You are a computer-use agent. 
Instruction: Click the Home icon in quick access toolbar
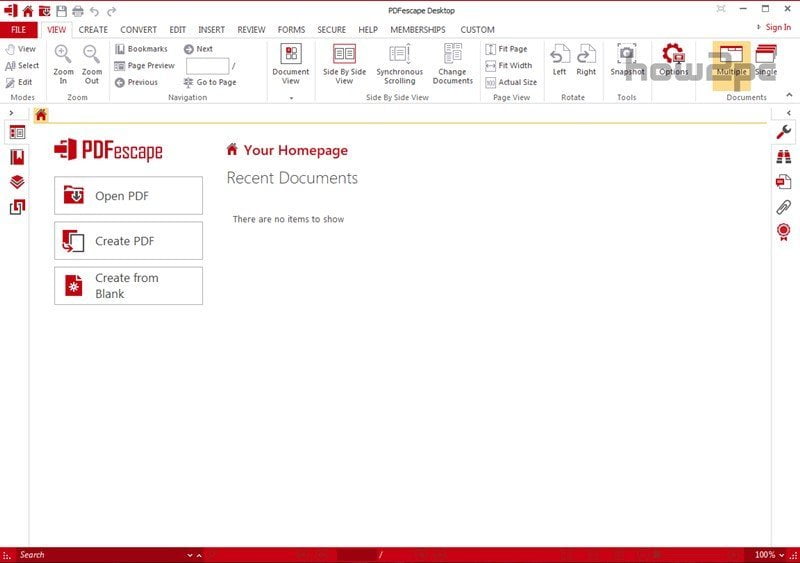28,11
